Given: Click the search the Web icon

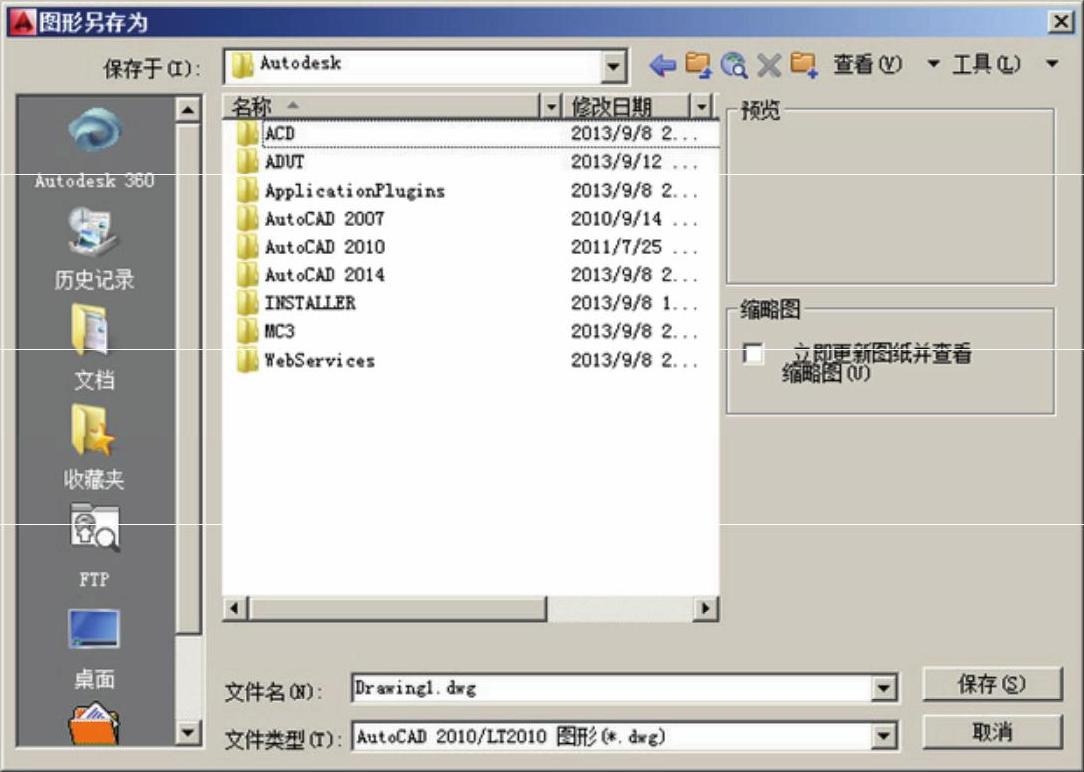Looking at the screenshot, I should pyautogui.click(x=734, y=66).
